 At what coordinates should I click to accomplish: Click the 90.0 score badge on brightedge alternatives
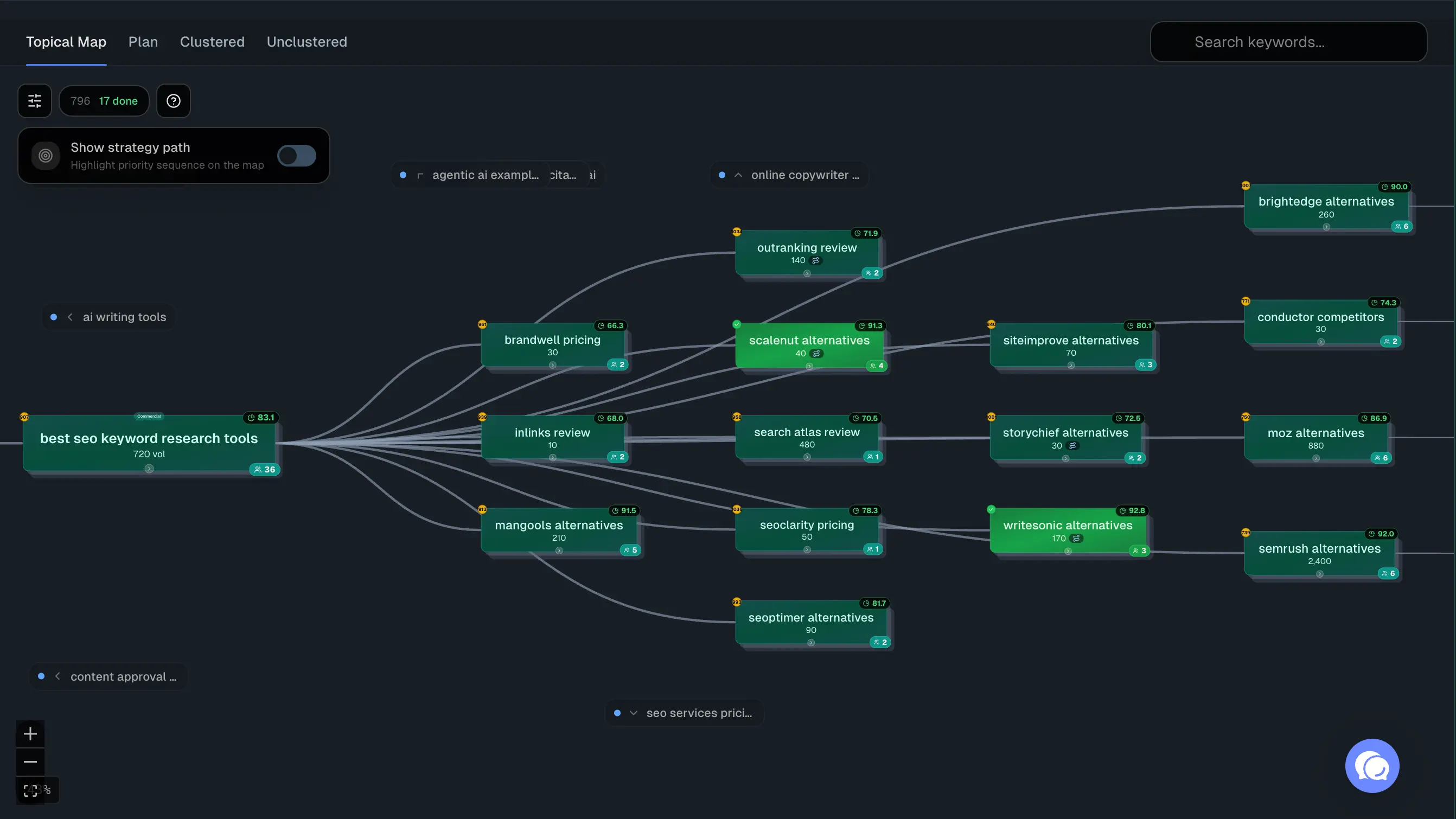click(x=1394, y=187)
